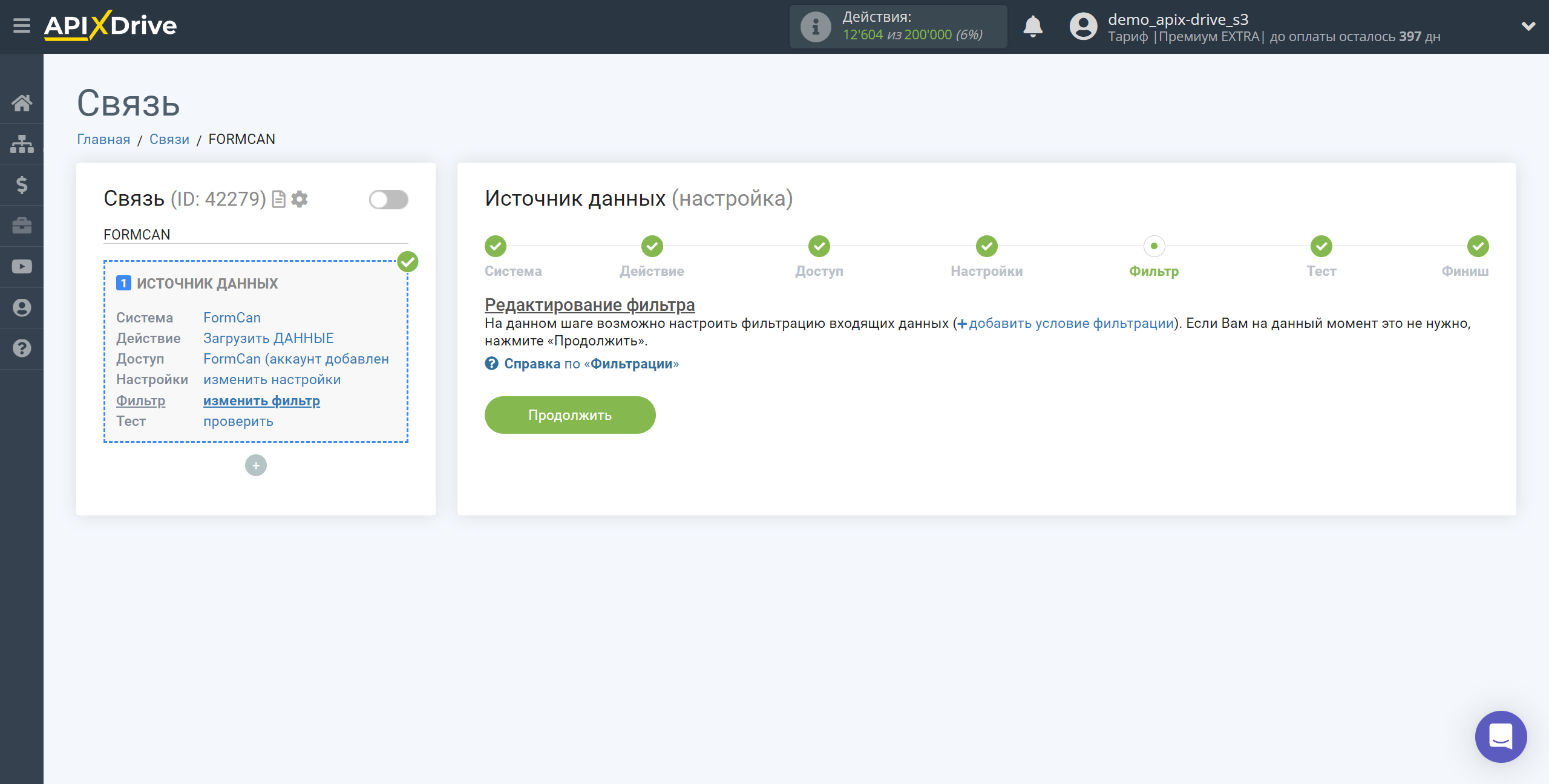
Task: Go to the Финиш step
Action: (1465, 257)
